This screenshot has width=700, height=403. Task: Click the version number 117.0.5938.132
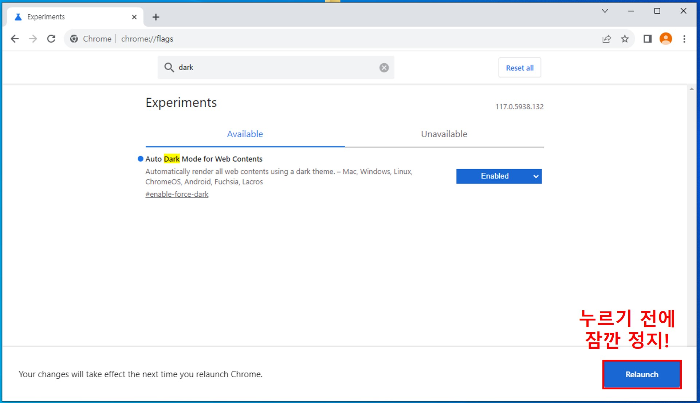pos(520,107)
